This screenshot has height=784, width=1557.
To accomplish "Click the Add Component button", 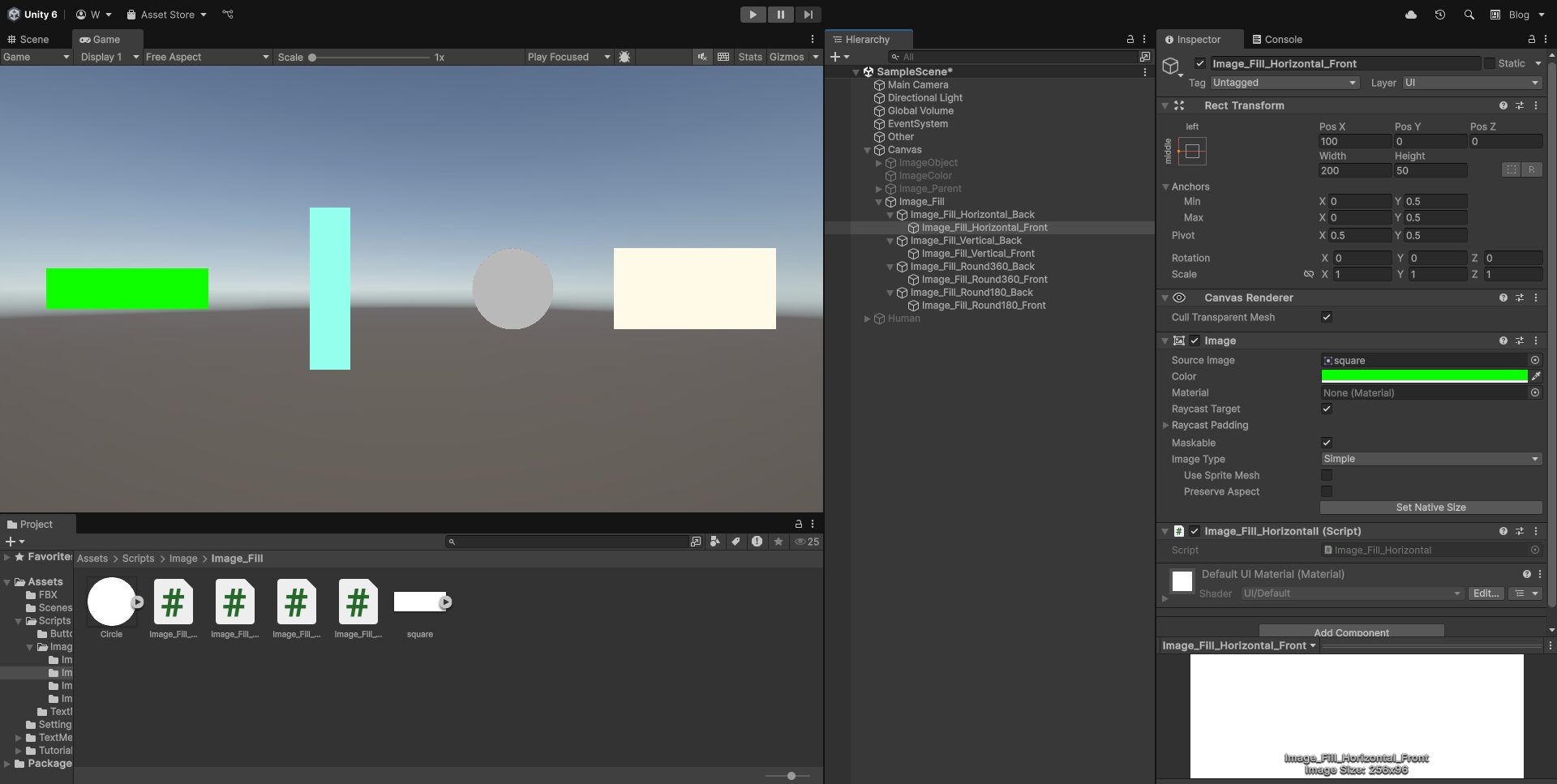I will [1350, 632].
